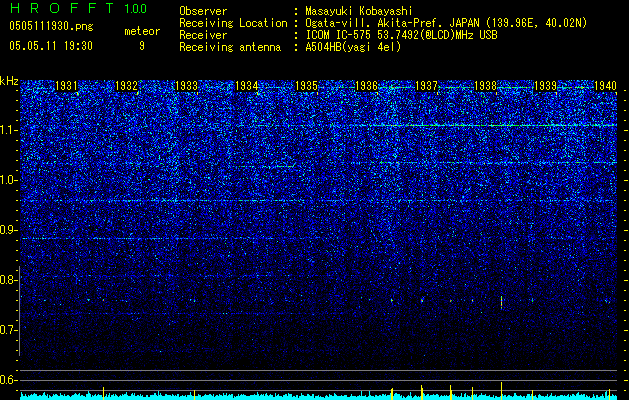Click the 1934 time label

pyautogui.click(x=246, y=86)
